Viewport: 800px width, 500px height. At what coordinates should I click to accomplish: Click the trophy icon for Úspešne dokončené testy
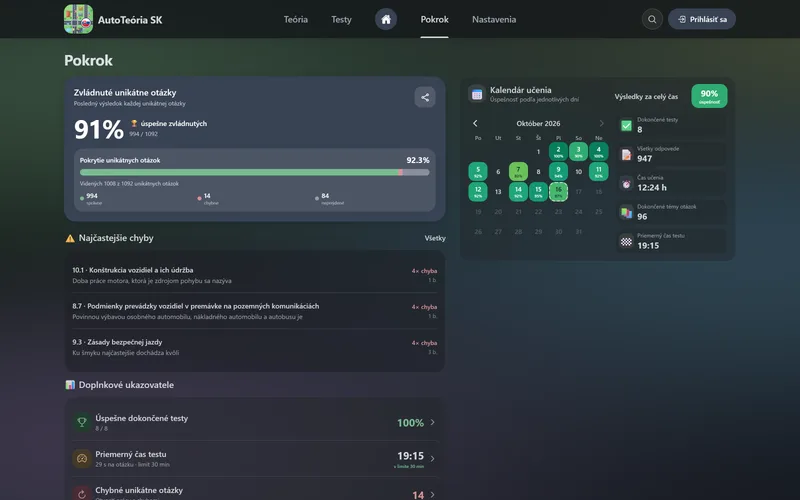pyautogui.click(x=82, y=422)
